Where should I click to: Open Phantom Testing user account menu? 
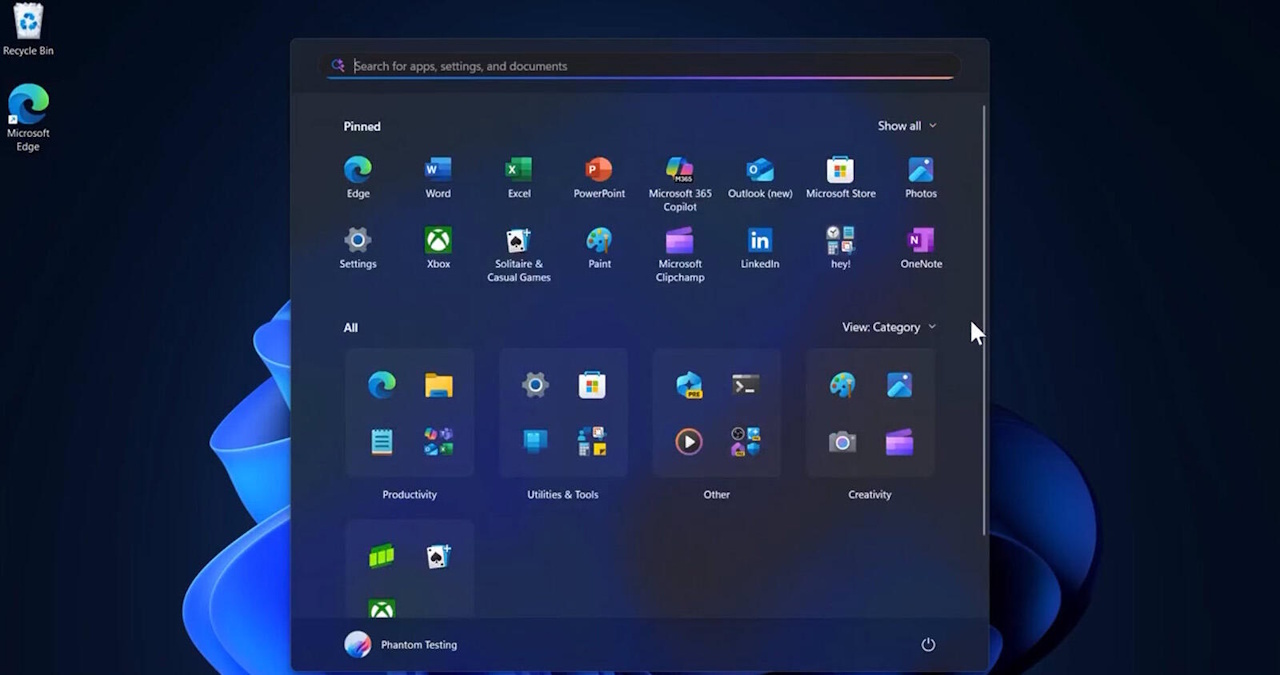[x=401, y=645]
